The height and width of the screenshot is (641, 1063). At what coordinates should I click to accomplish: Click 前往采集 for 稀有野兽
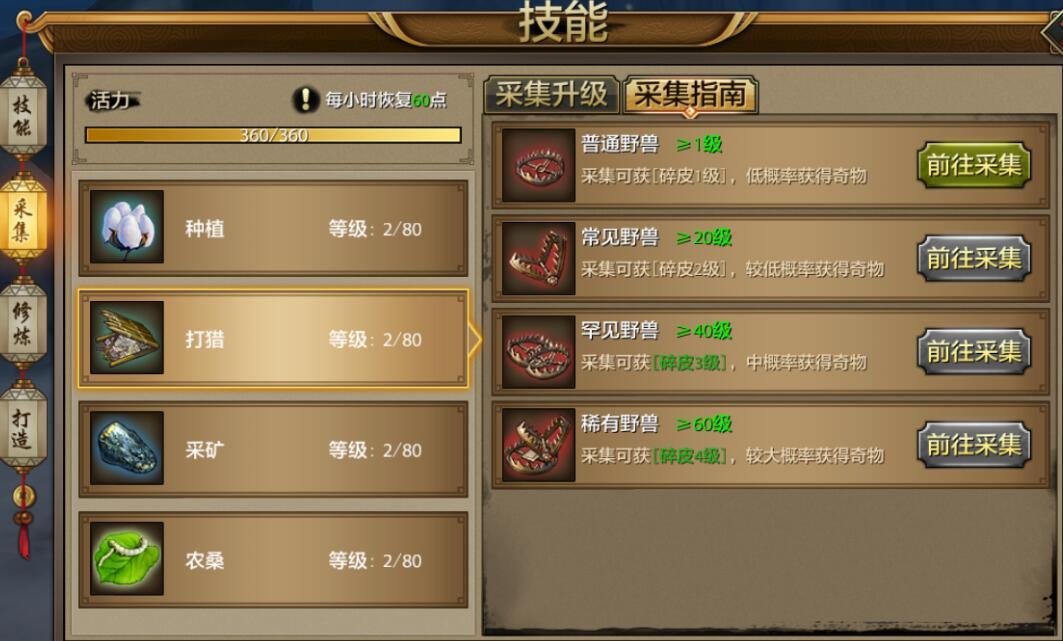point(974,444)
